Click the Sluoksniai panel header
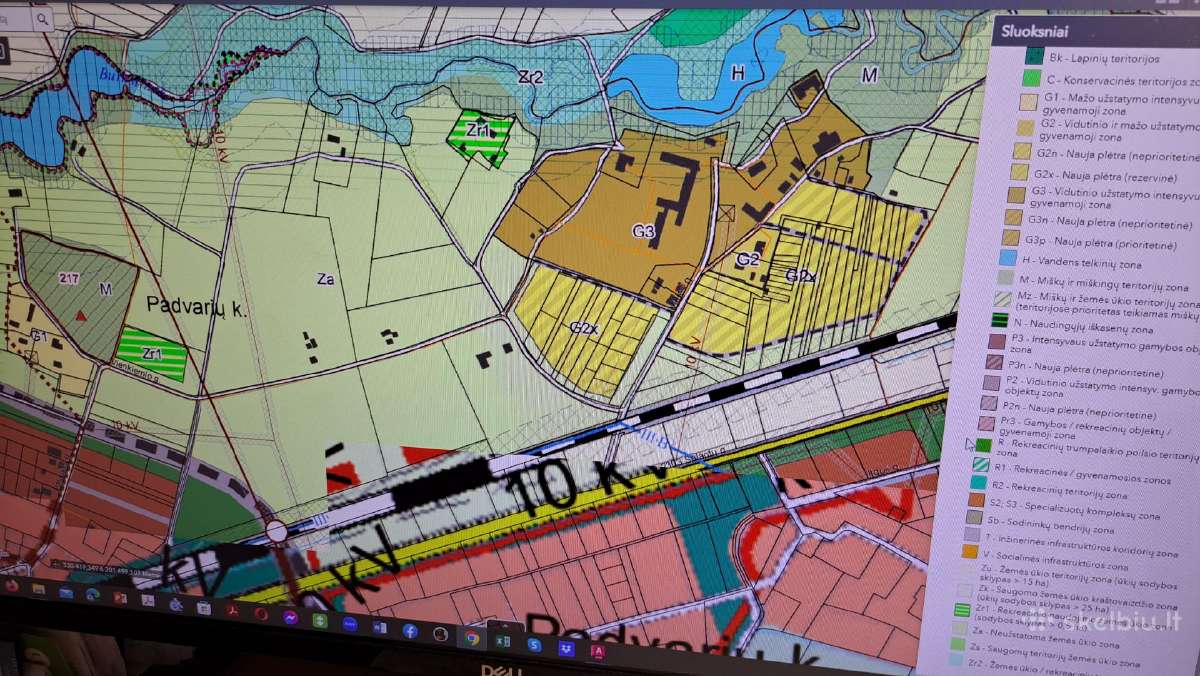 [1096, 31]
